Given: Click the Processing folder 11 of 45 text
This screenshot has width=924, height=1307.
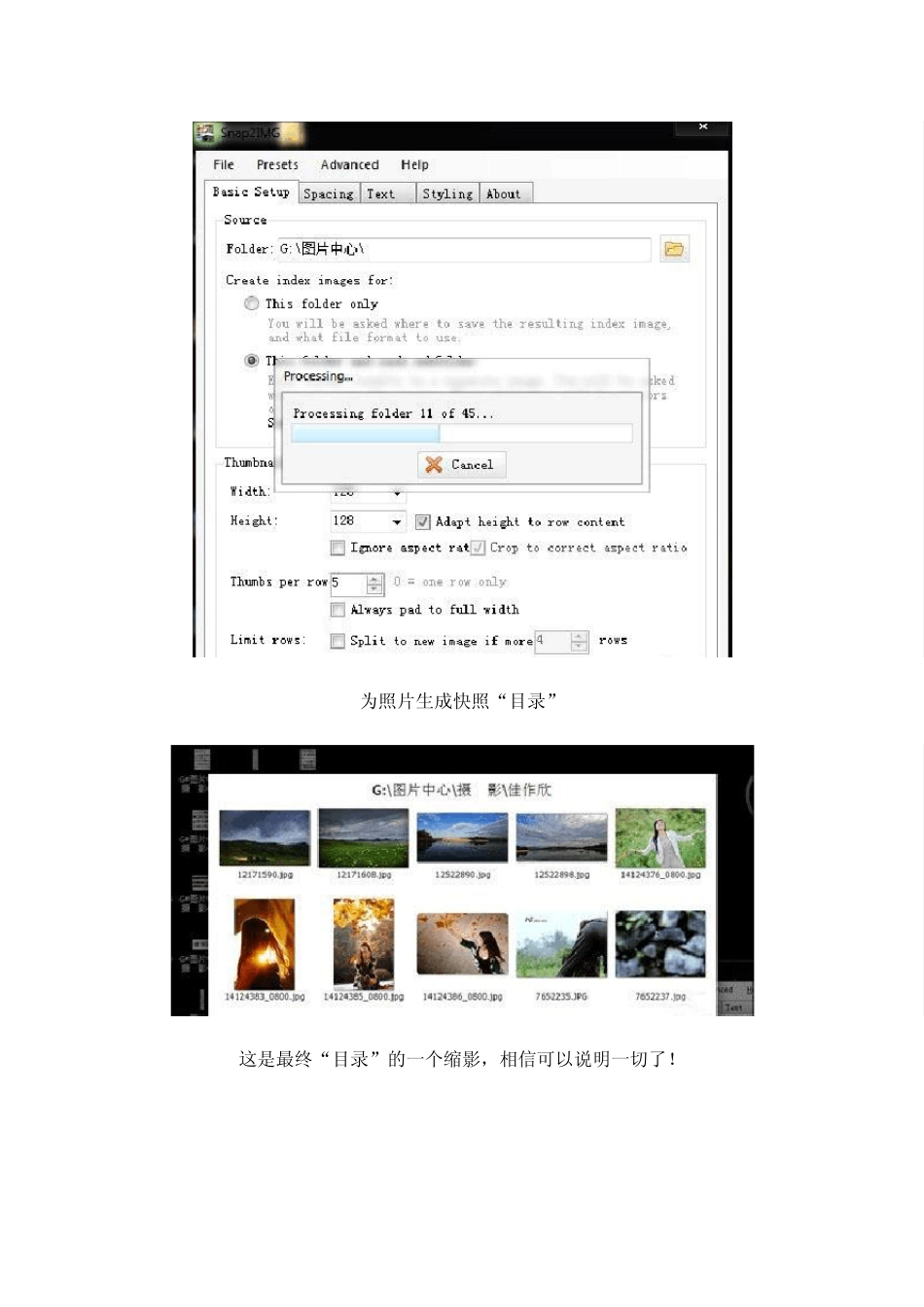Looking at the screenshot, I should pyautogui.click(x=393, y=413).
